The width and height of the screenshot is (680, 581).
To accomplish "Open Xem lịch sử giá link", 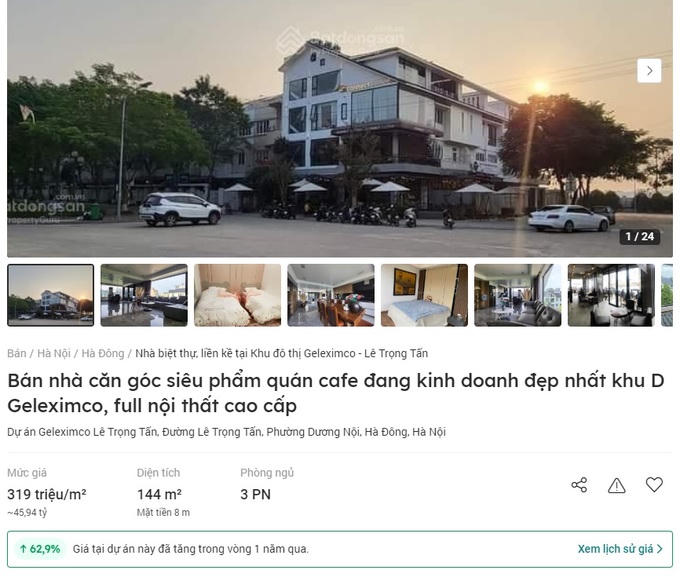I will 615,549.
